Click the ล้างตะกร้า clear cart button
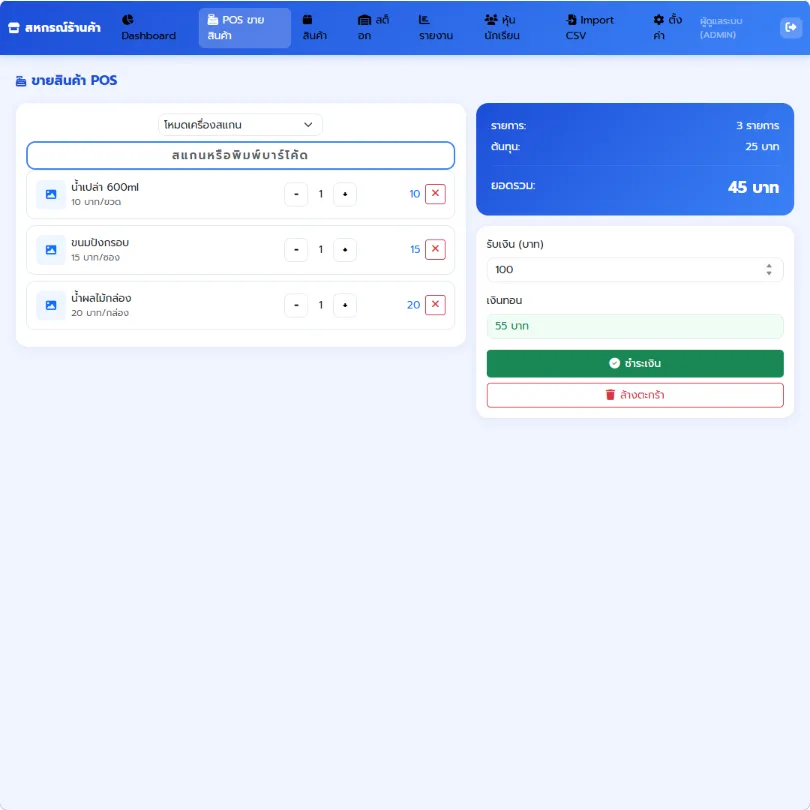 (x=635, y=395)
